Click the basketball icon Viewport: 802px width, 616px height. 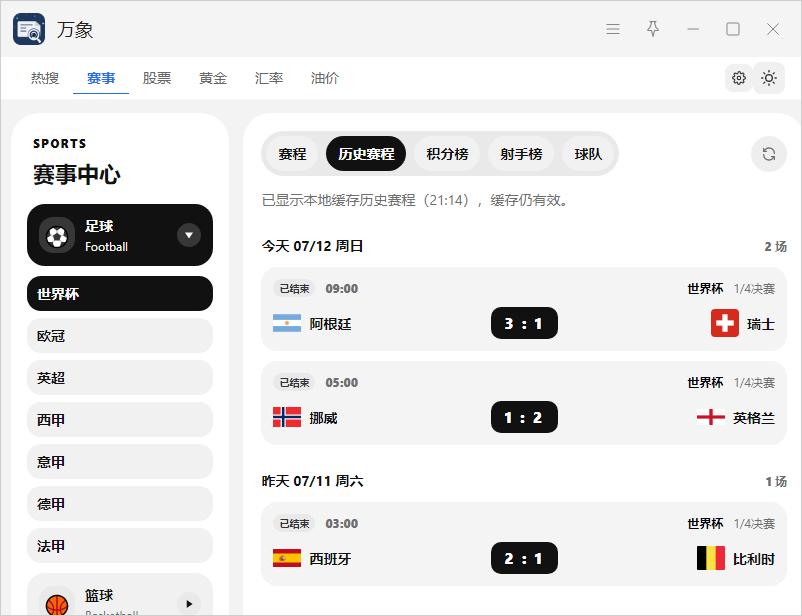tap(57, 604)
